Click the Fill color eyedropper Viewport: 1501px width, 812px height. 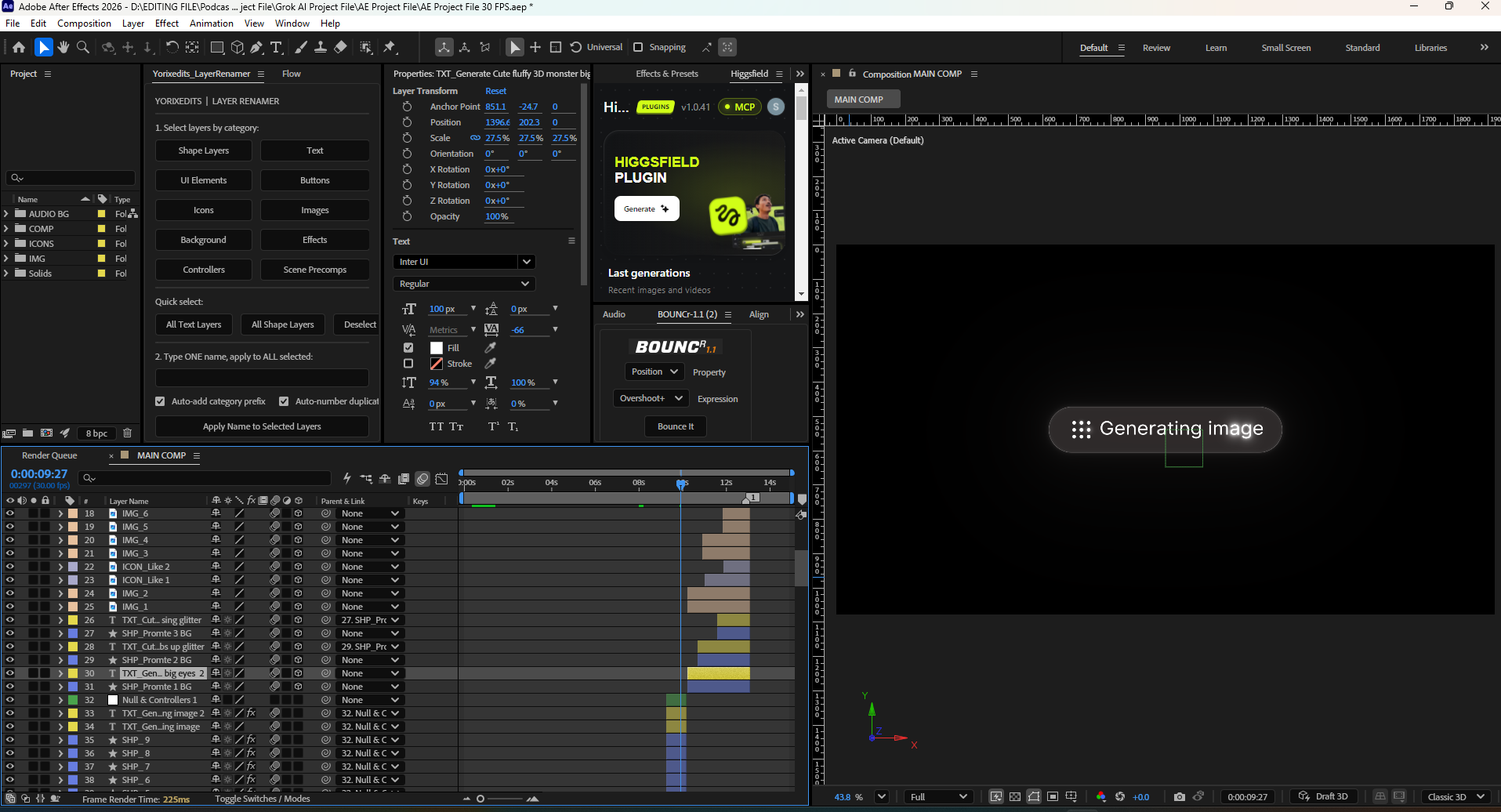pos(491,347)
